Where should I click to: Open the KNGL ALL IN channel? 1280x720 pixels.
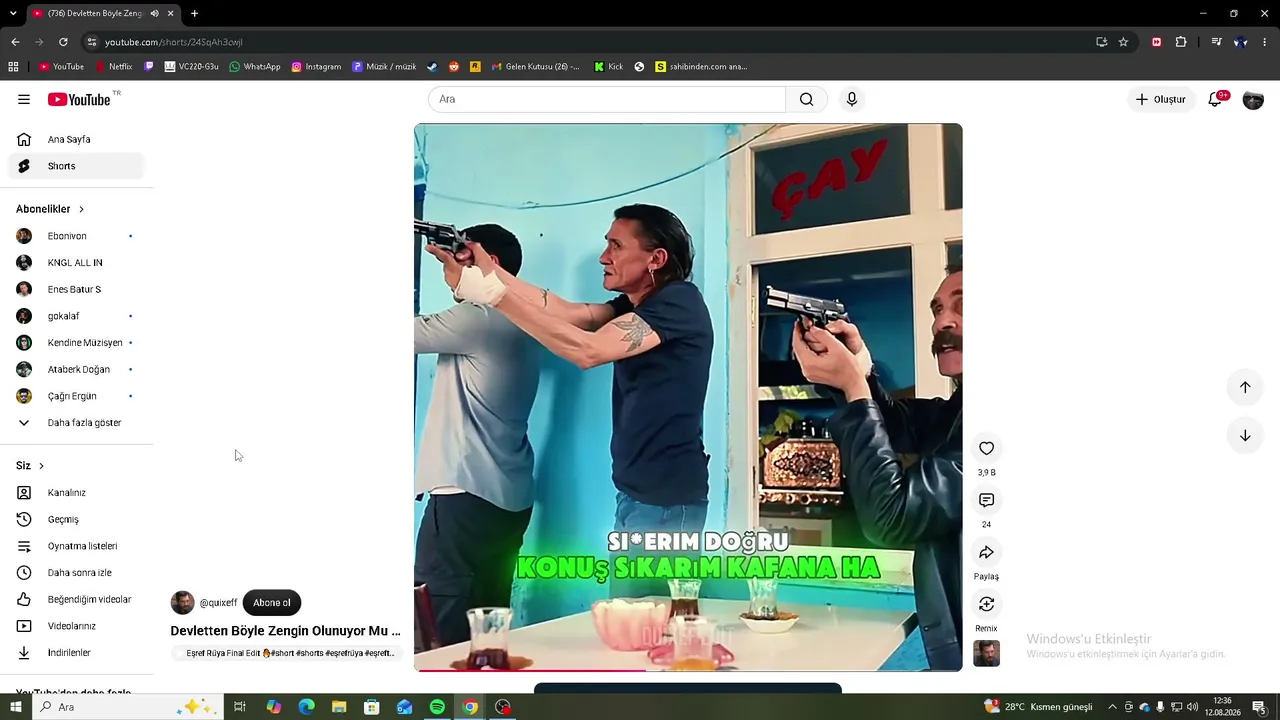pyautogui.click(x=76, y=263)
